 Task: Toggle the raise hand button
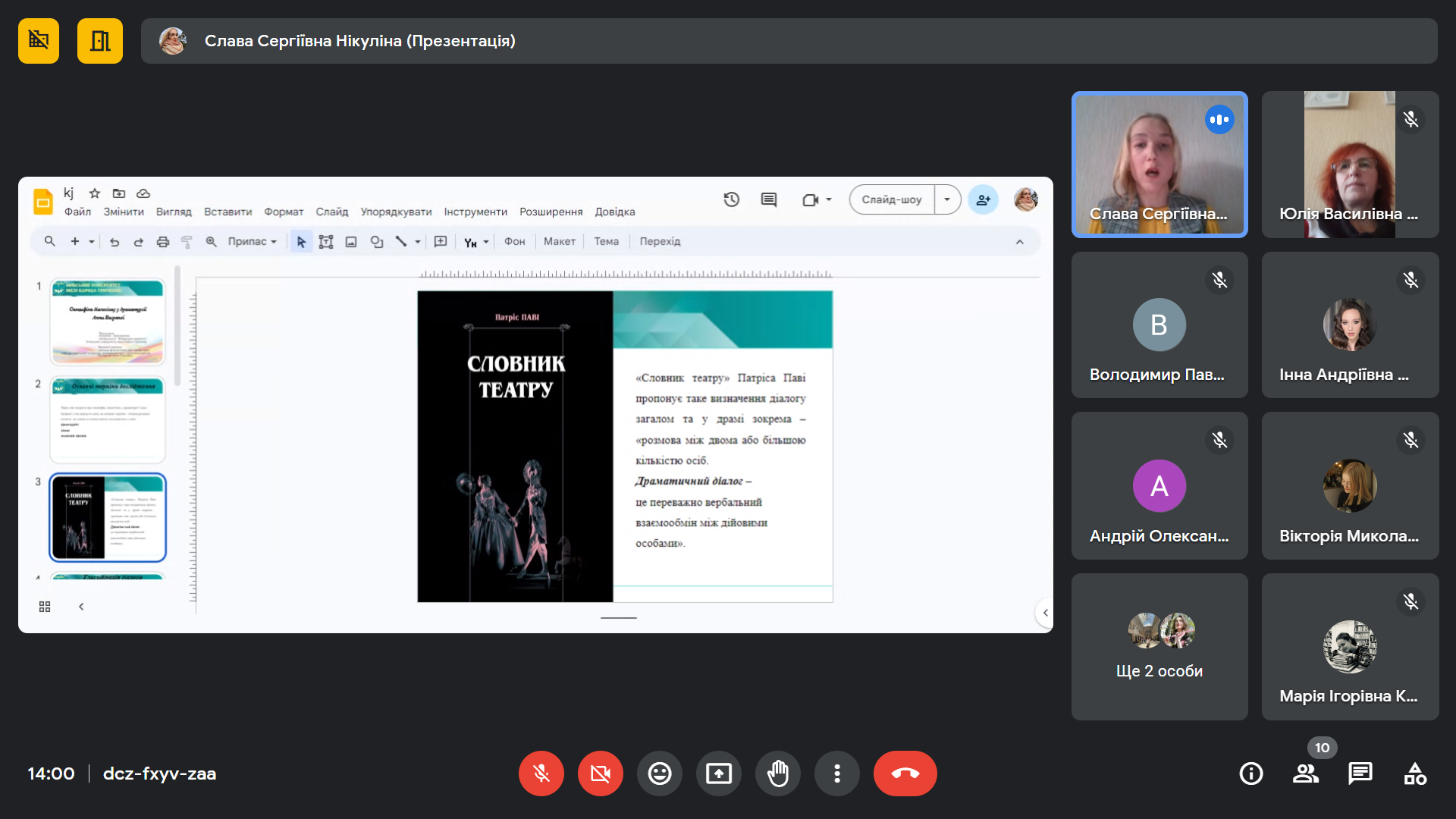coord(777,773)
